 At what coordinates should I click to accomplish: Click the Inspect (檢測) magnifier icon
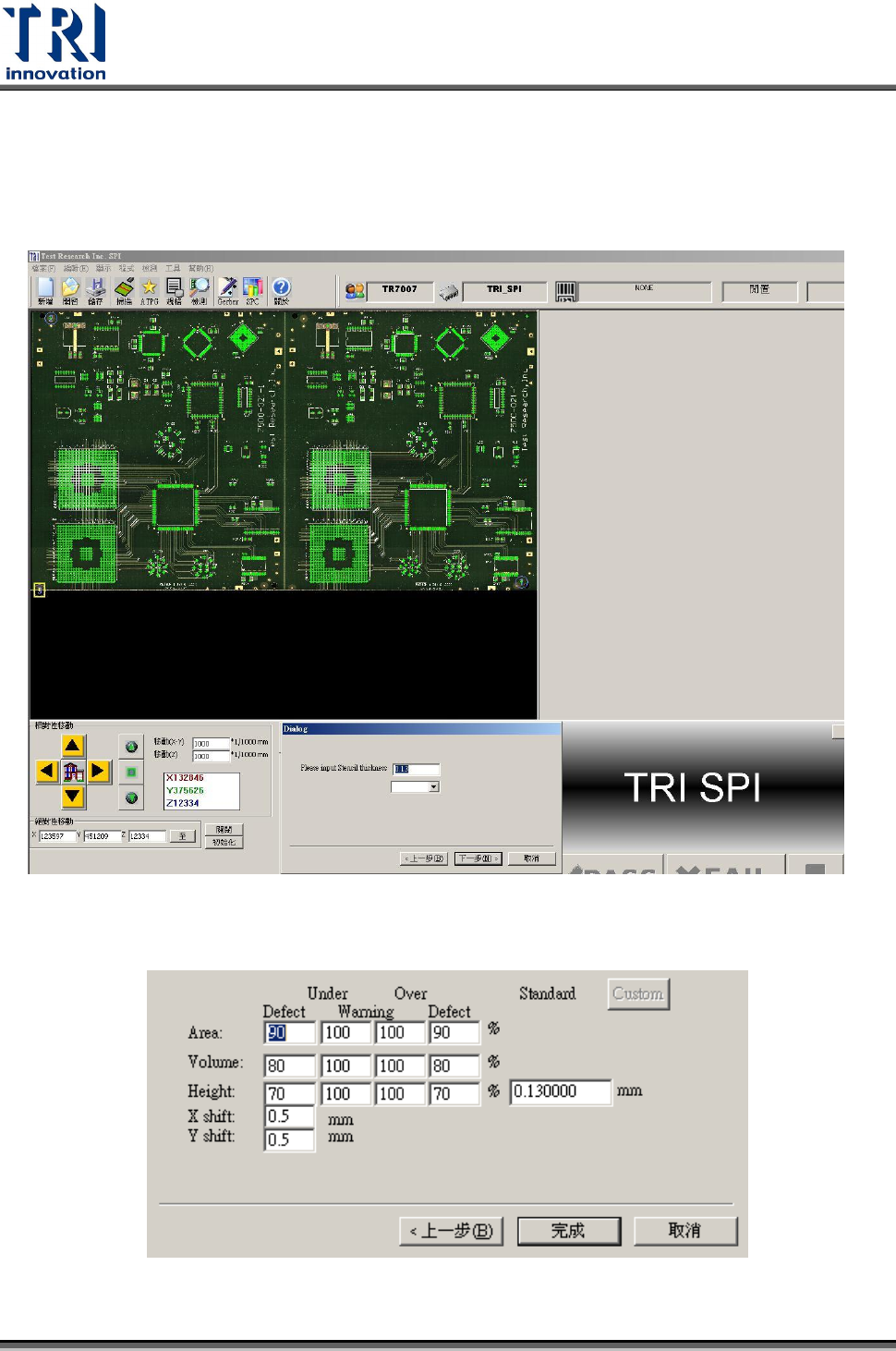point(200,289)
